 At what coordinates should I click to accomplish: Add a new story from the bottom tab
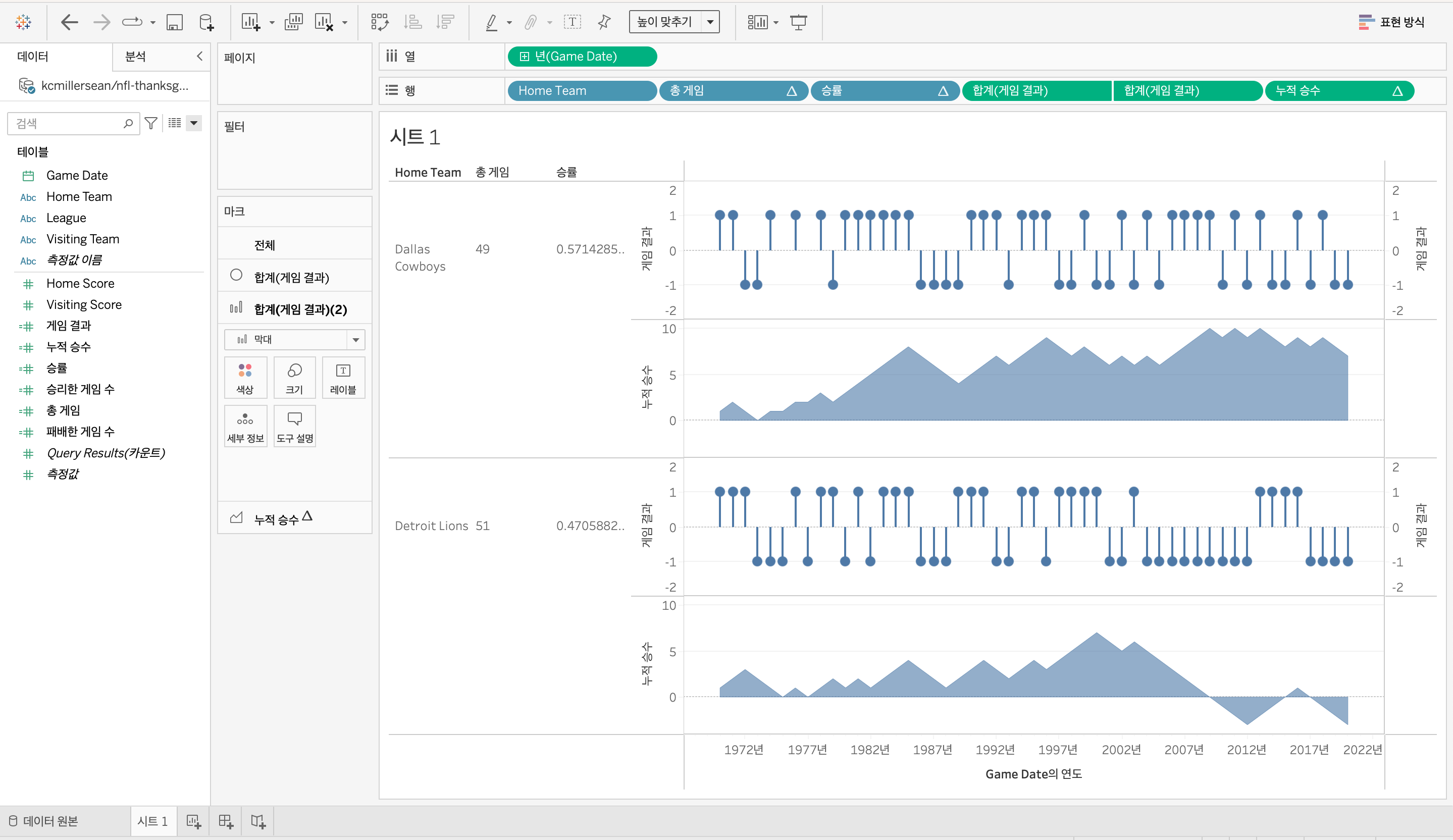pyautogui.click(x=258, y=821)
